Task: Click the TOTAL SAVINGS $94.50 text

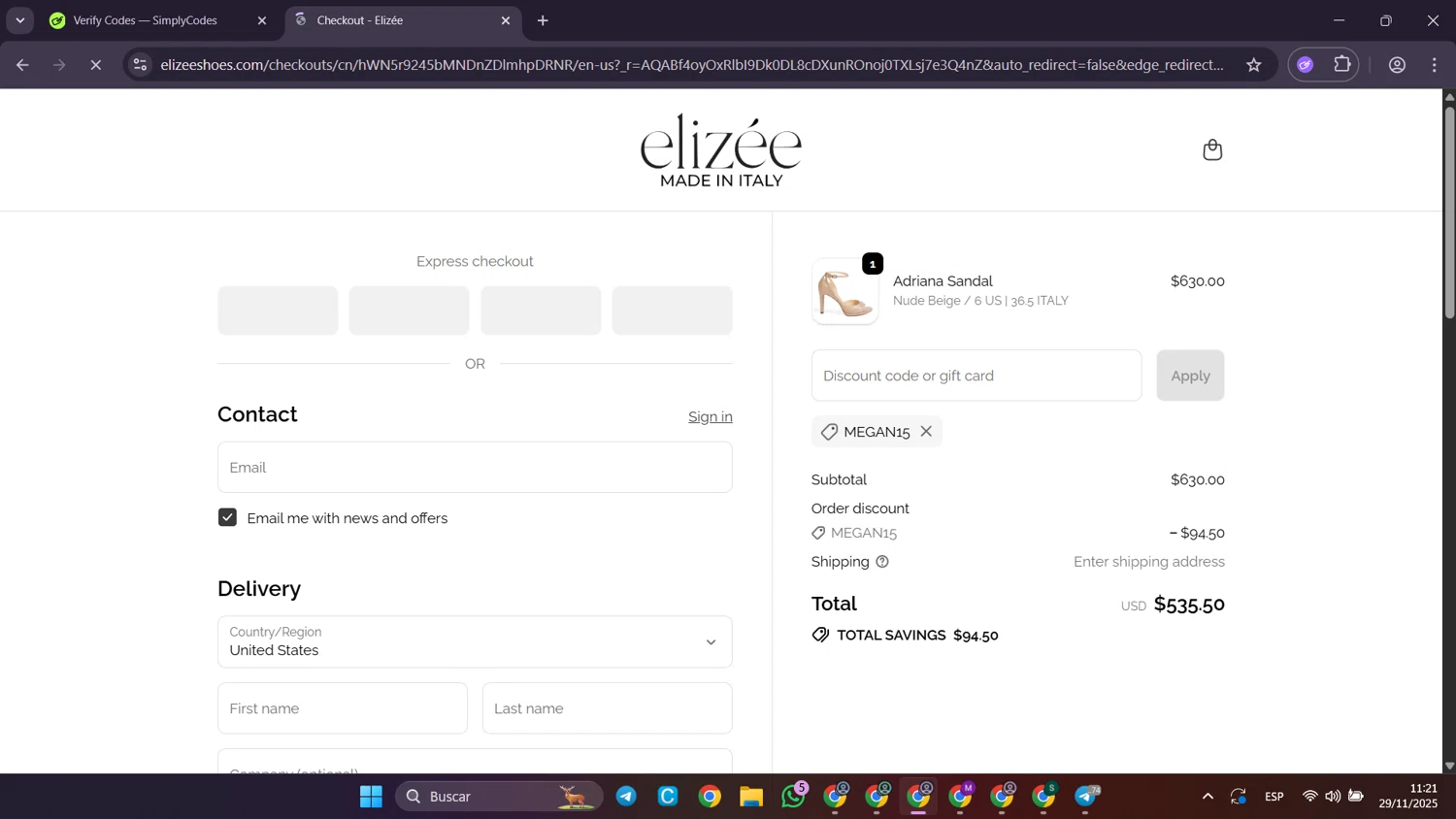Action: 917,636
